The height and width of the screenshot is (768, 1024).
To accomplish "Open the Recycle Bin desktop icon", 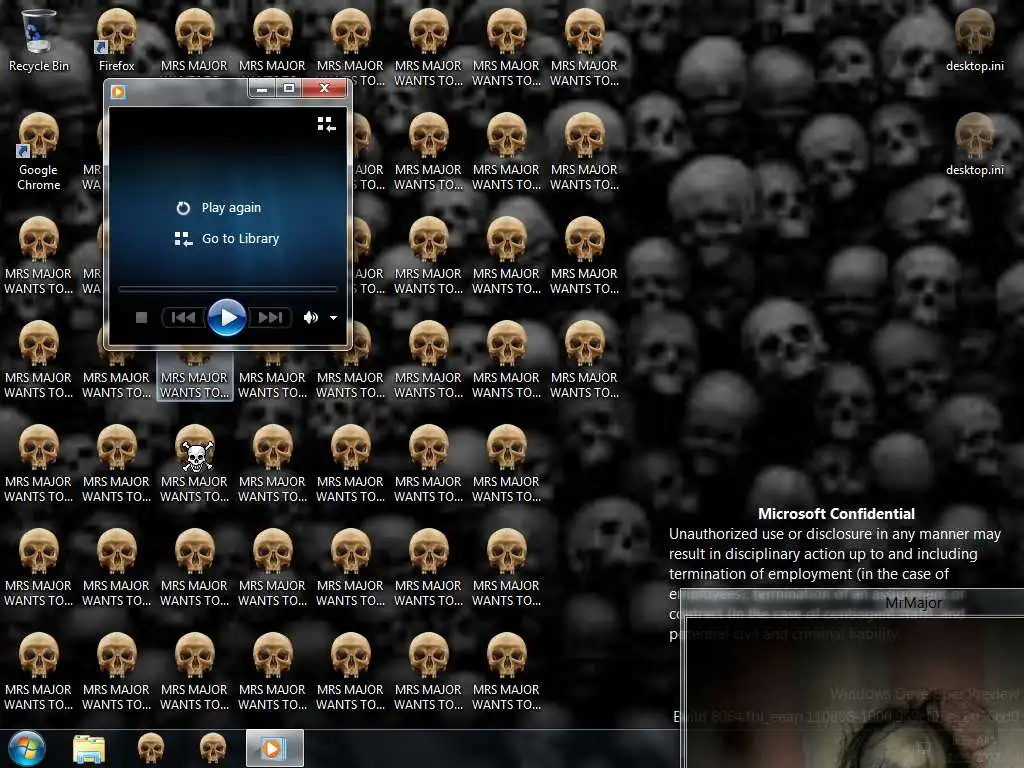I will click(x=38, y=40).
